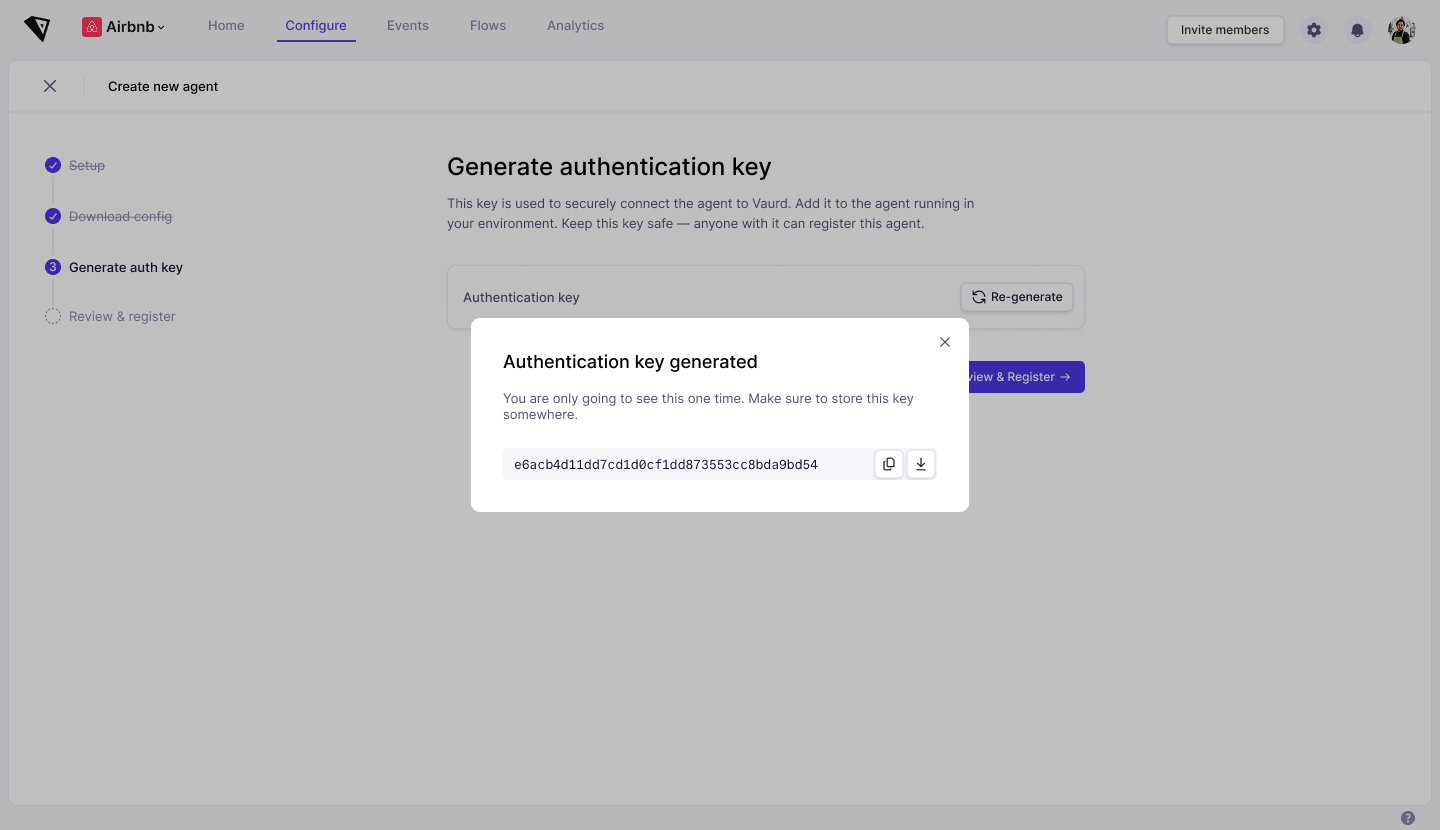This screenshot has height=830, width=1440.
Task: Open the Events tab
Action: pyautogui.click(x=408, y=25)
